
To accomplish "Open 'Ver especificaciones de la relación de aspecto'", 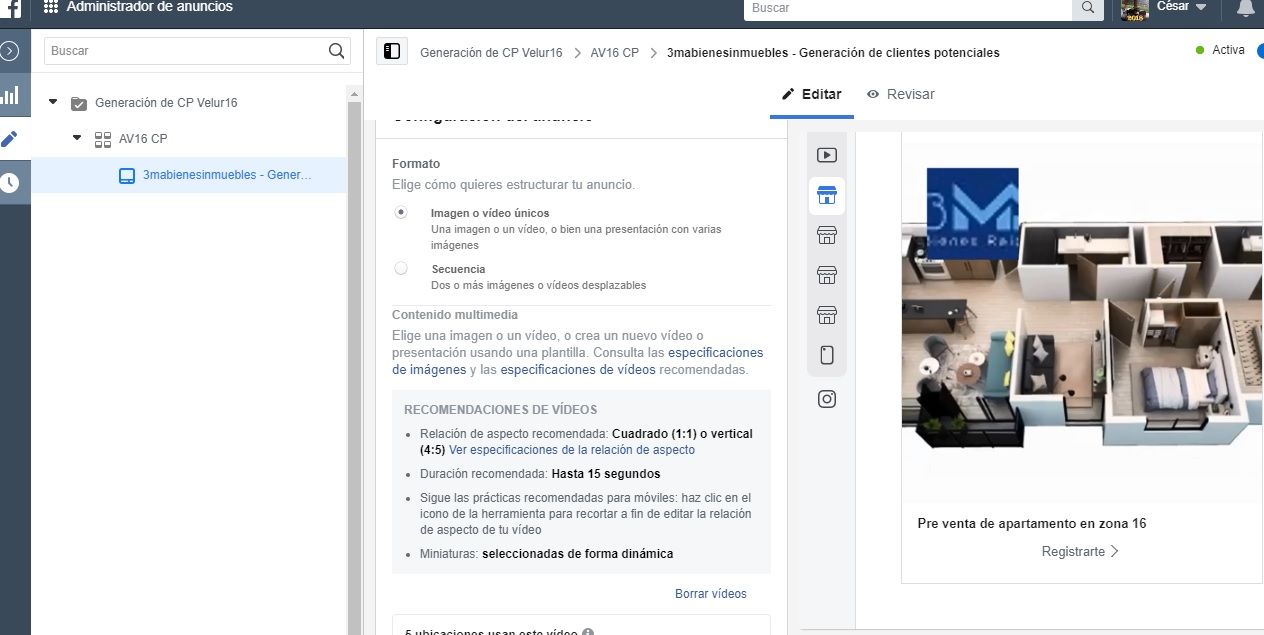I will (571, 450).
